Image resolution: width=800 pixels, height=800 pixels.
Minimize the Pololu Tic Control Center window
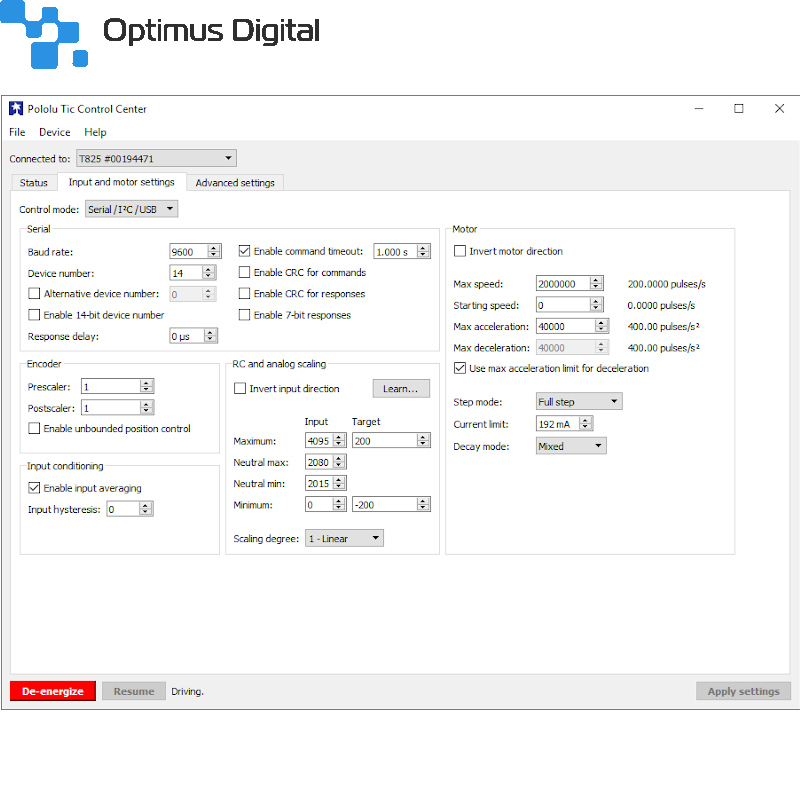[x=699, y=109]
